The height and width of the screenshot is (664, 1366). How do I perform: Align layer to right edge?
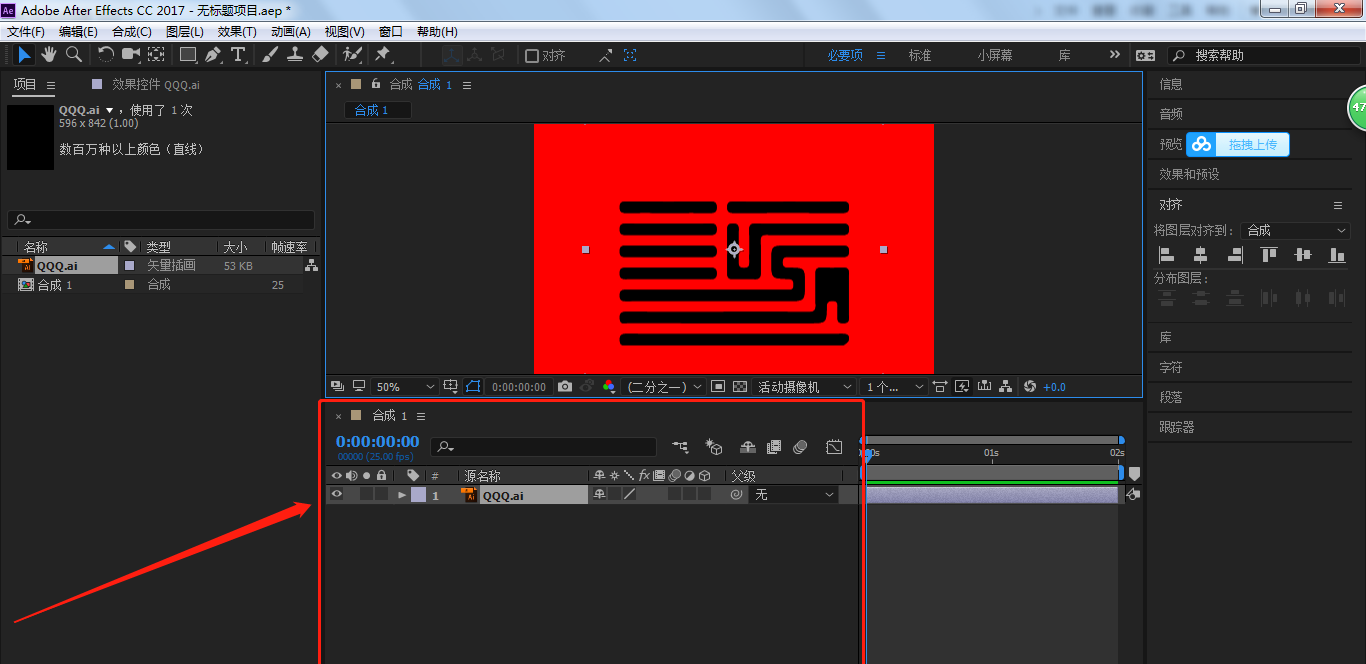coord(1235,255)
